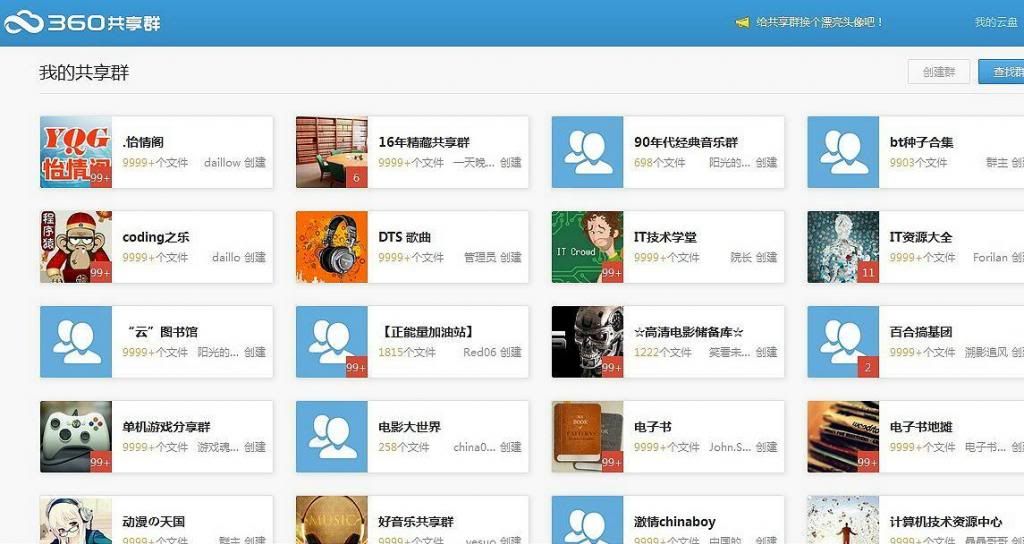Screen dimensions: 1024x544
Task: Click the 单机游戏分享群 gamepad icon
Action: [x=75, y=437]
